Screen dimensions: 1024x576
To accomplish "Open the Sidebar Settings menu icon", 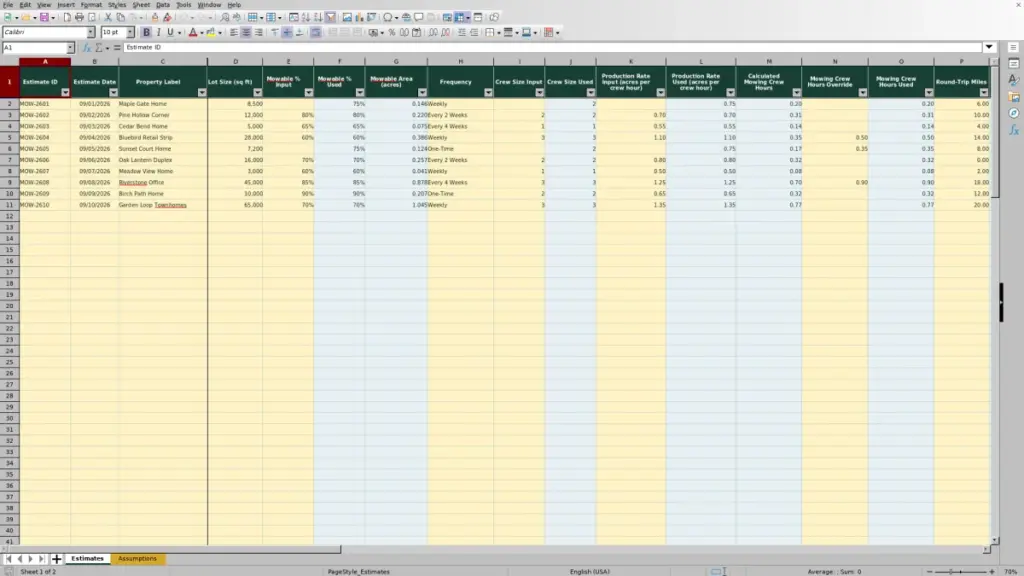I will pyautogui.click(x=1014, y=47).
